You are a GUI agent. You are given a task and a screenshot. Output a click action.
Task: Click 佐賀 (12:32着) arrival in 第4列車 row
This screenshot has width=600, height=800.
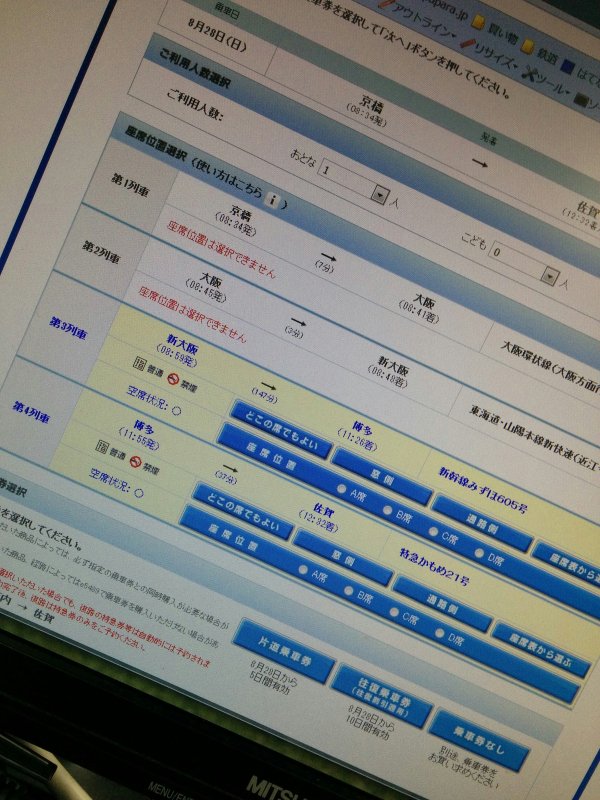321,517
